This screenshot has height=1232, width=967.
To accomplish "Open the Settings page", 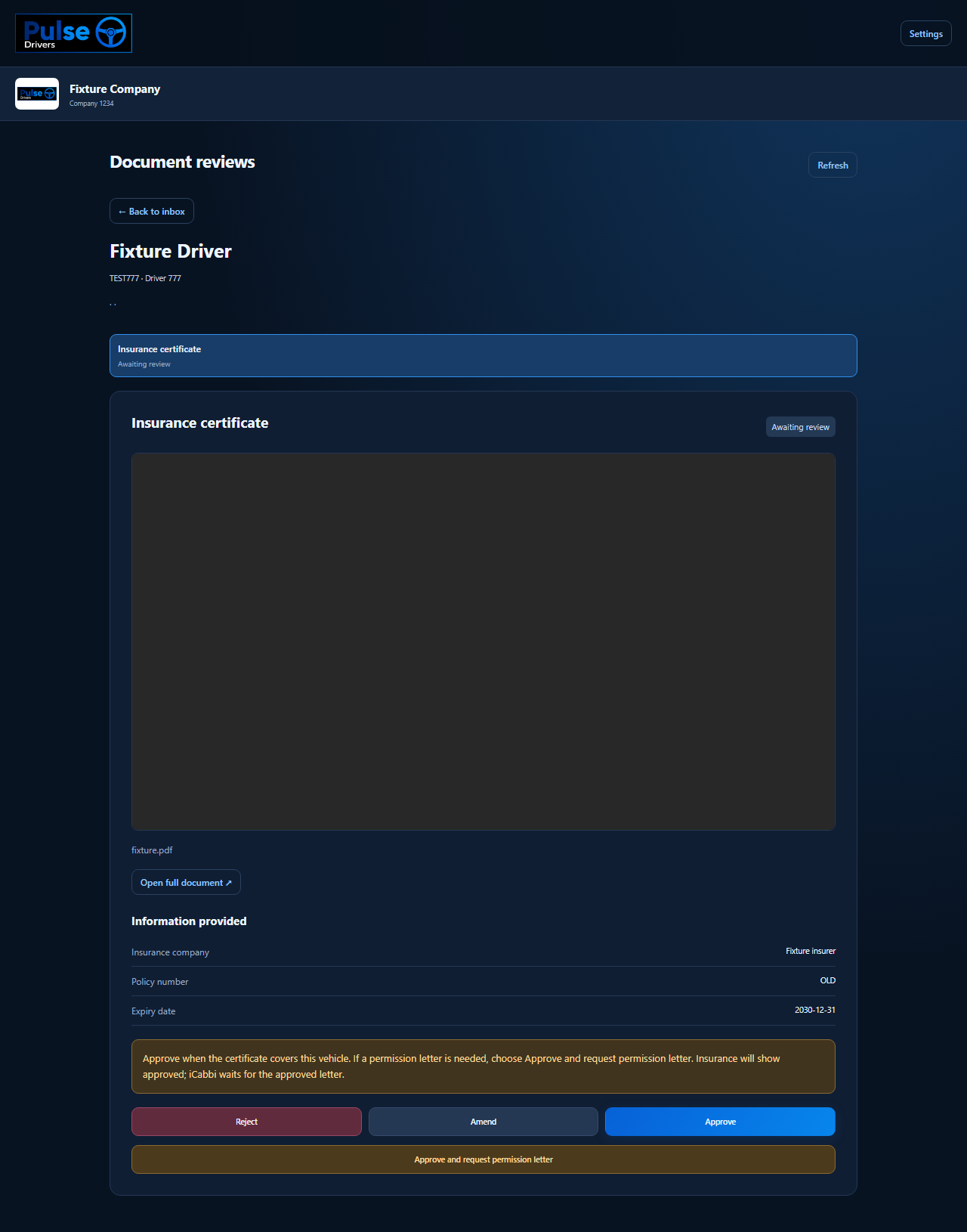I will point(925,33).
